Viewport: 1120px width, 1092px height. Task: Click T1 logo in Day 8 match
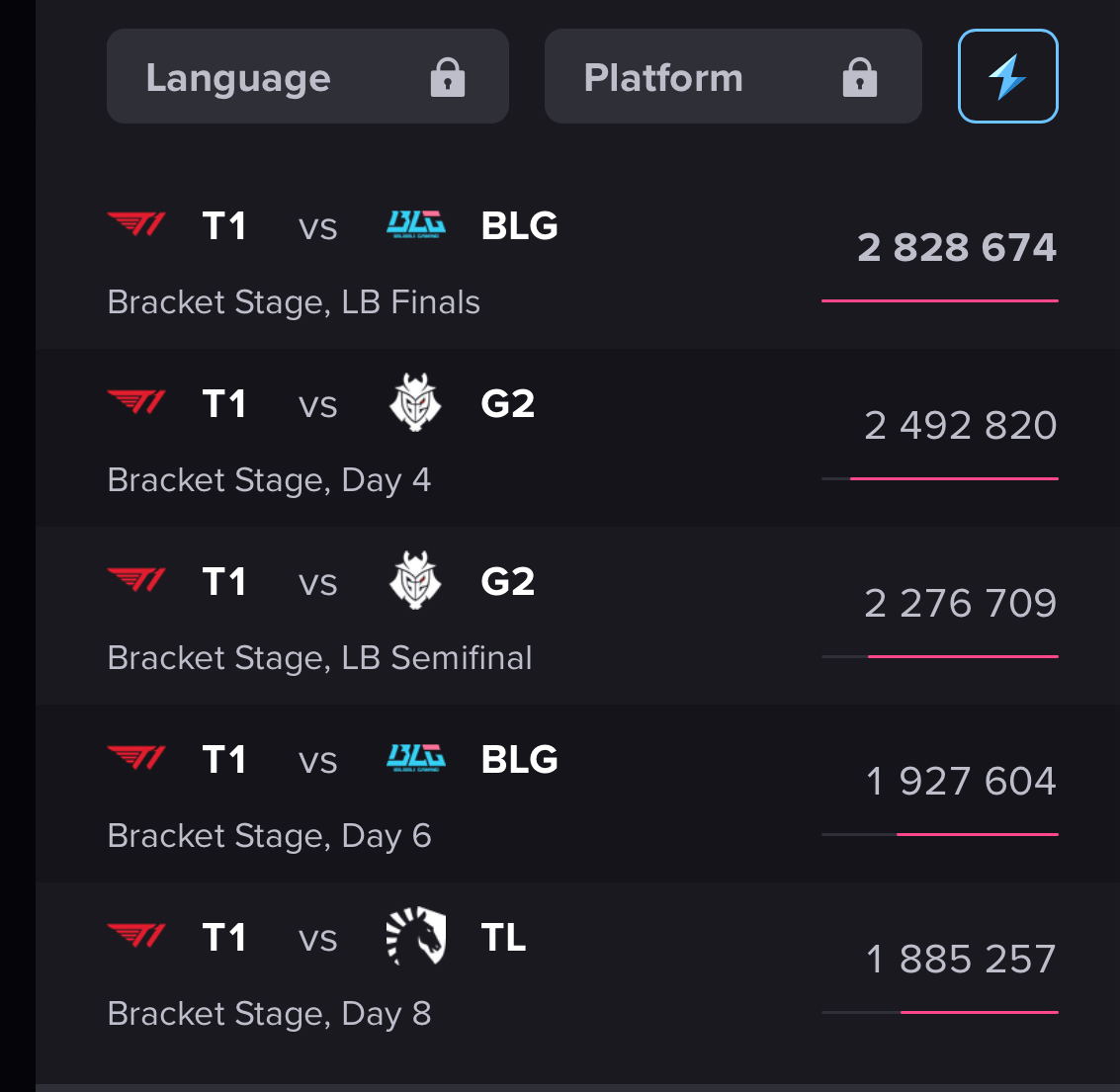pos(136,936)
